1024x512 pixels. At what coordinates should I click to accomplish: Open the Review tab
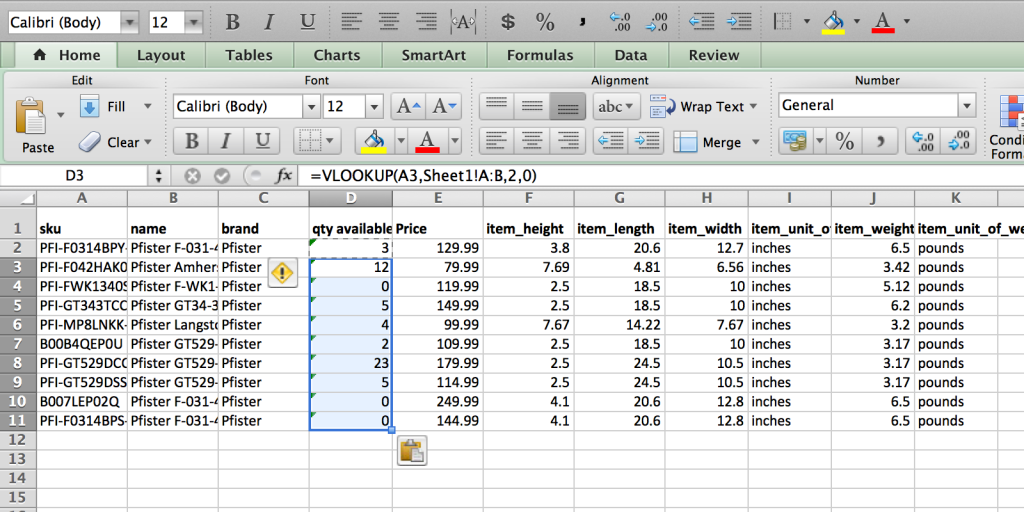click(x=714, y=56)
